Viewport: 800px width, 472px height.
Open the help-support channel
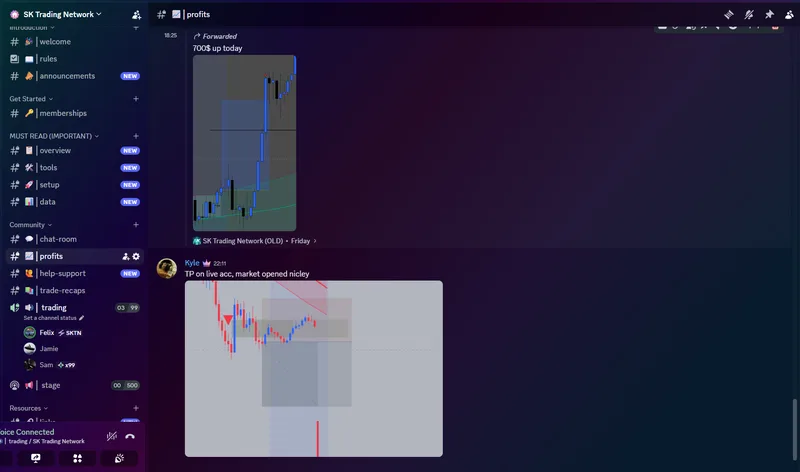(74, 274)
